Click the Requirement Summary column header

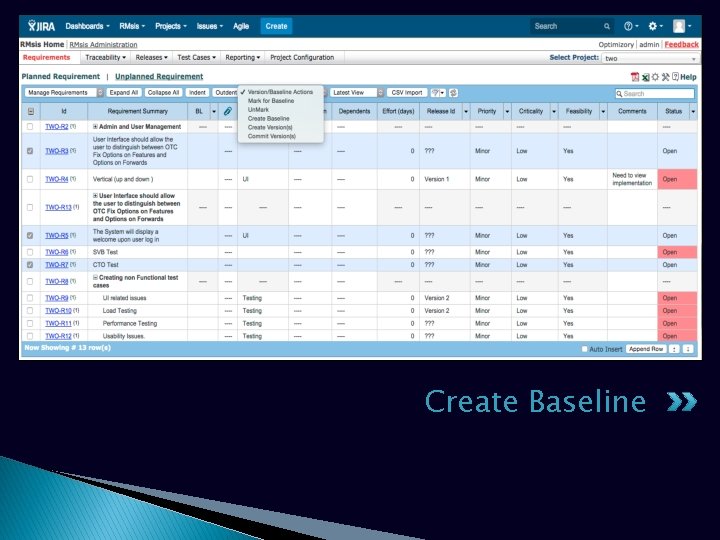click(137, 111)
